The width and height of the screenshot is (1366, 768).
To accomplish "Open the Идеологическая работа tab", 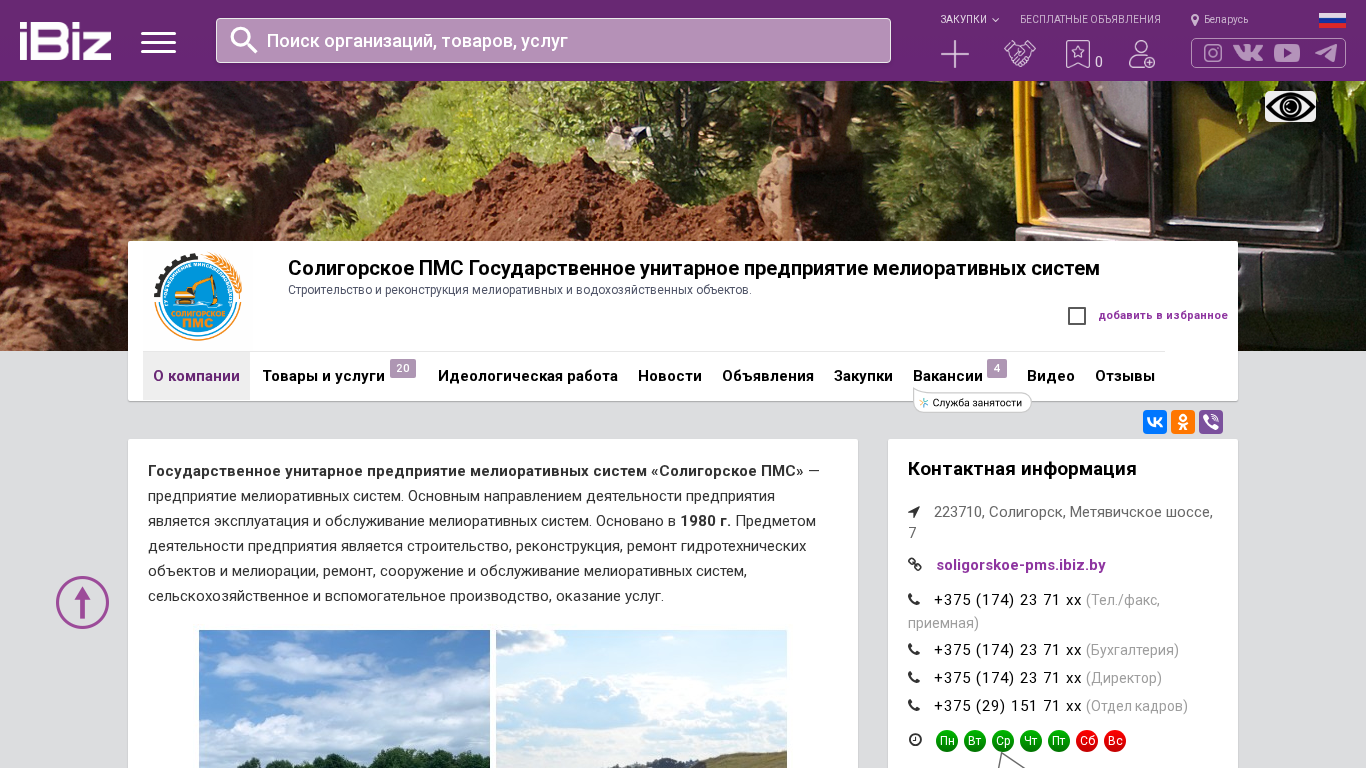I will pos(528,376).
